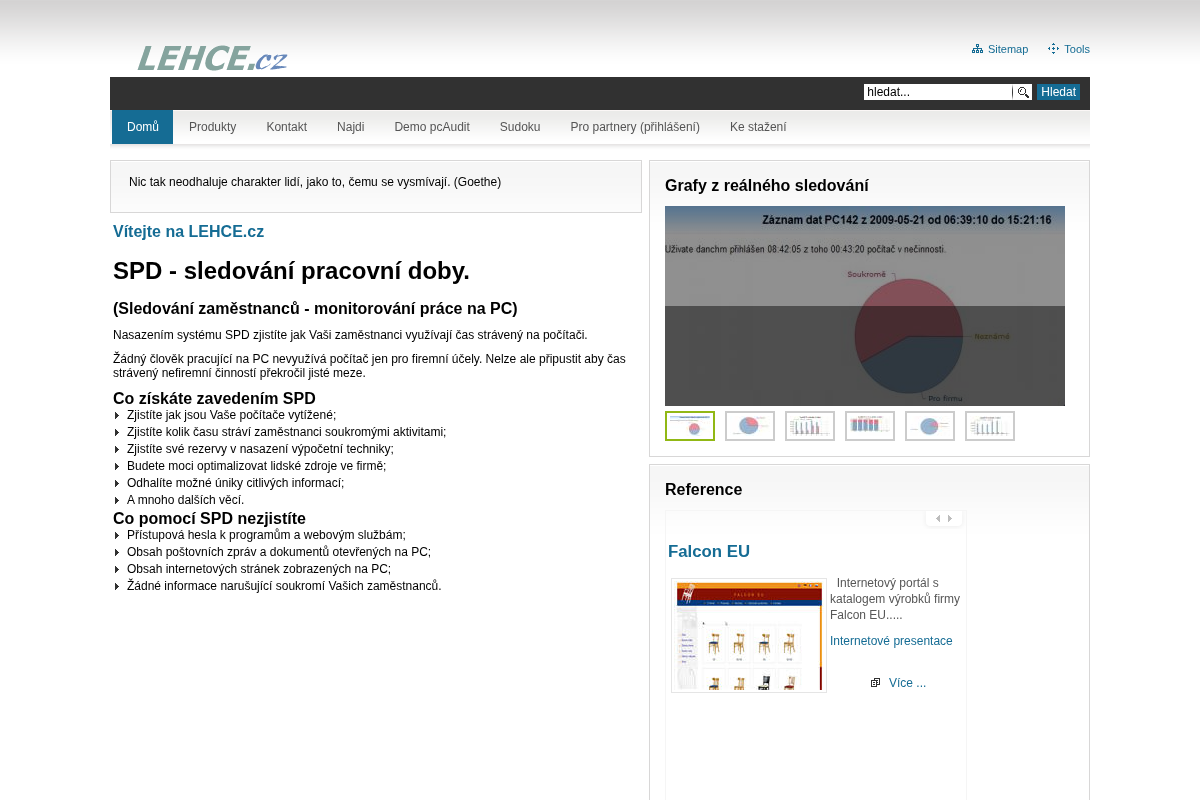Select the first chart thumbnail with green border

tap(690, 426)
